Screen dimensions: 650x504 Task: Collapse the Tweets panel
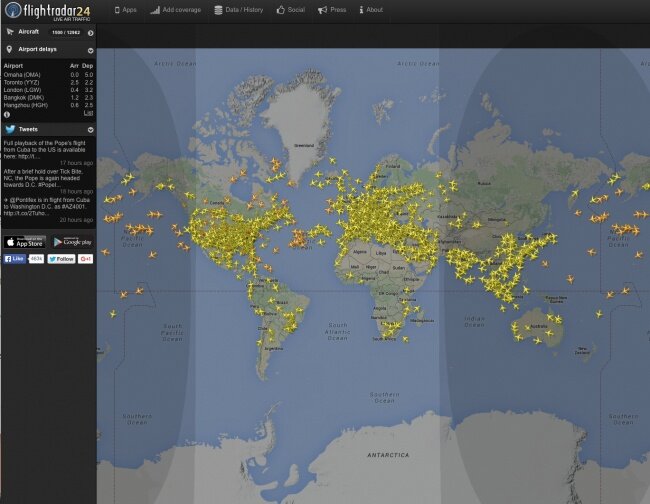click(x=90, y=129)
